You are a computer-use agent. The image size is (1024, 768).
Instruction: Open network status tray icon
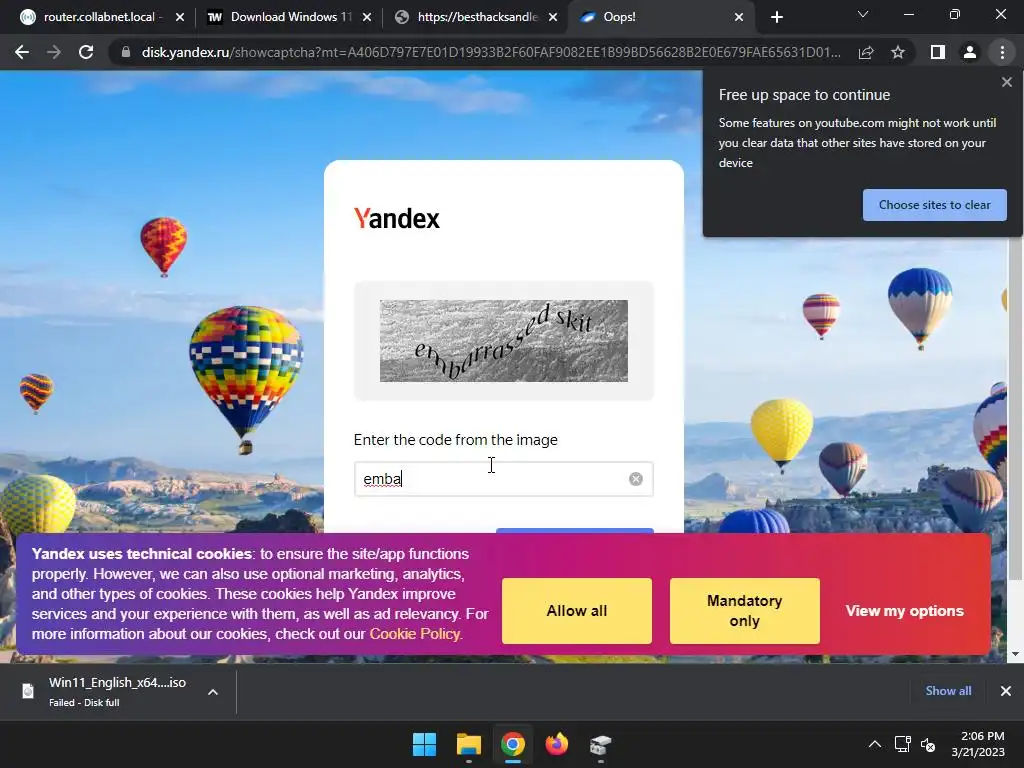tap(903, 744)
